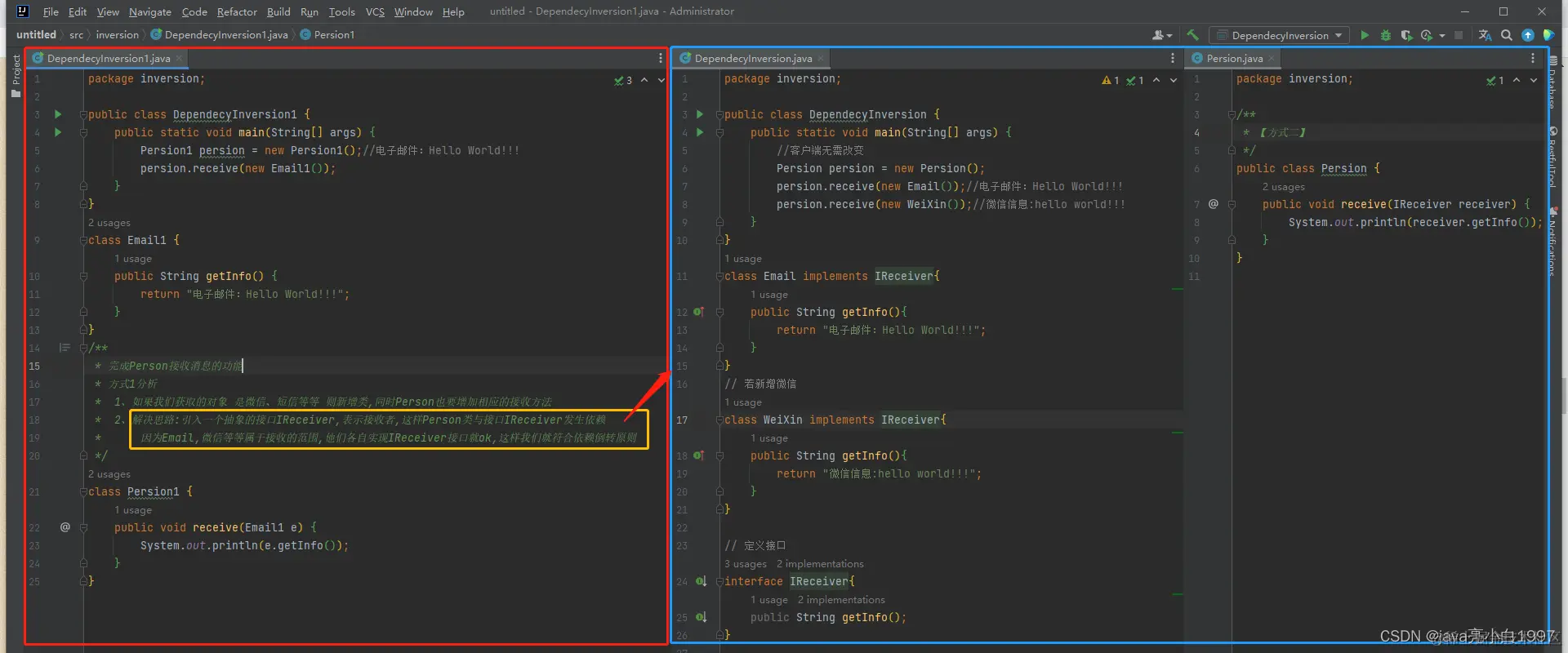Close the DependecyInversion1.java tab
The height and width of the screenshot is (653, 1568).
[x=179, y=59]
